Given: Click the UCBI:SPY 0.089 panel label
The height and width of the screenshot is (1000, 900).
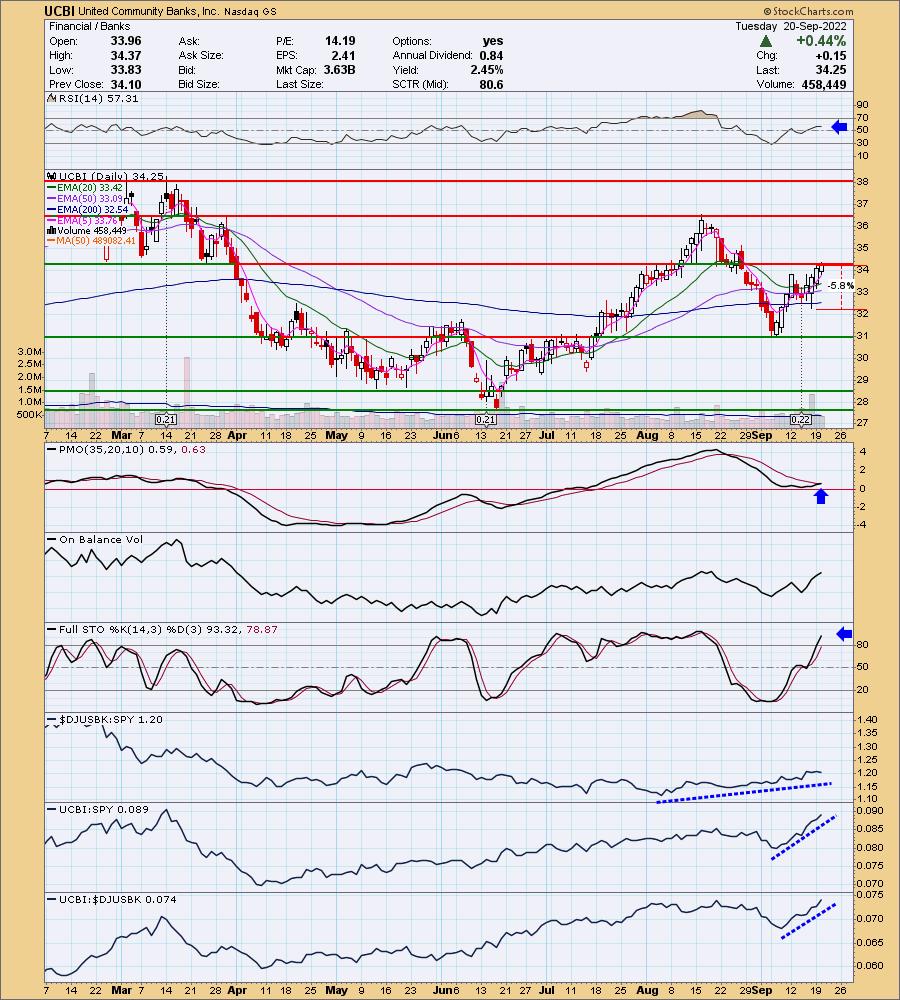Looking at the screenshot, I should tap(98, 809).
